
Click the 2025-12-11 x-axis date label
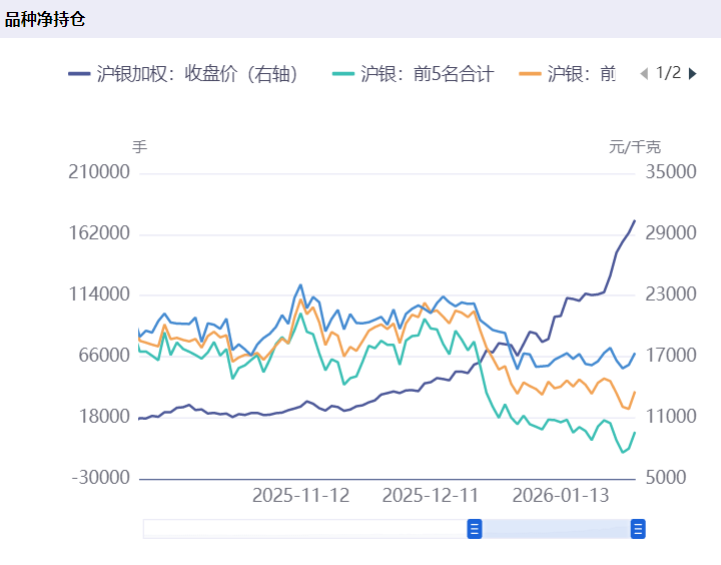(431, 496)
